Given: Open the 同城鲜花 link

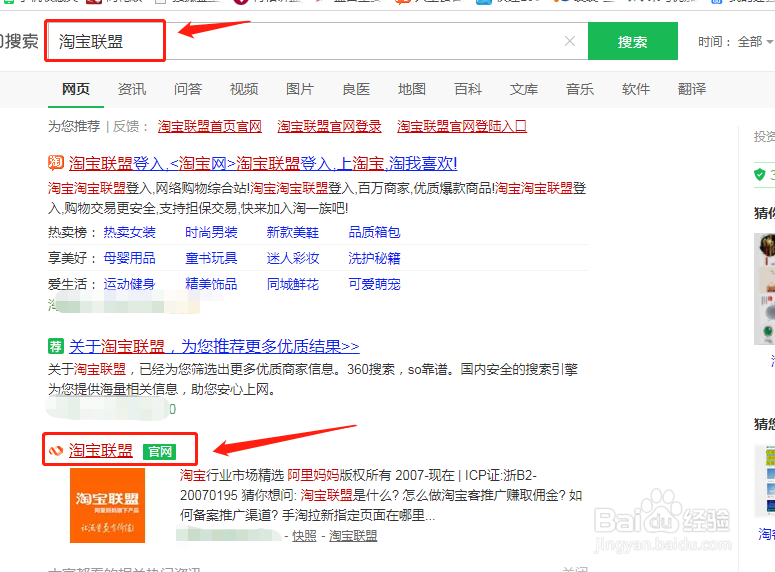Looking at the screenshot, I should coord(293,284).
